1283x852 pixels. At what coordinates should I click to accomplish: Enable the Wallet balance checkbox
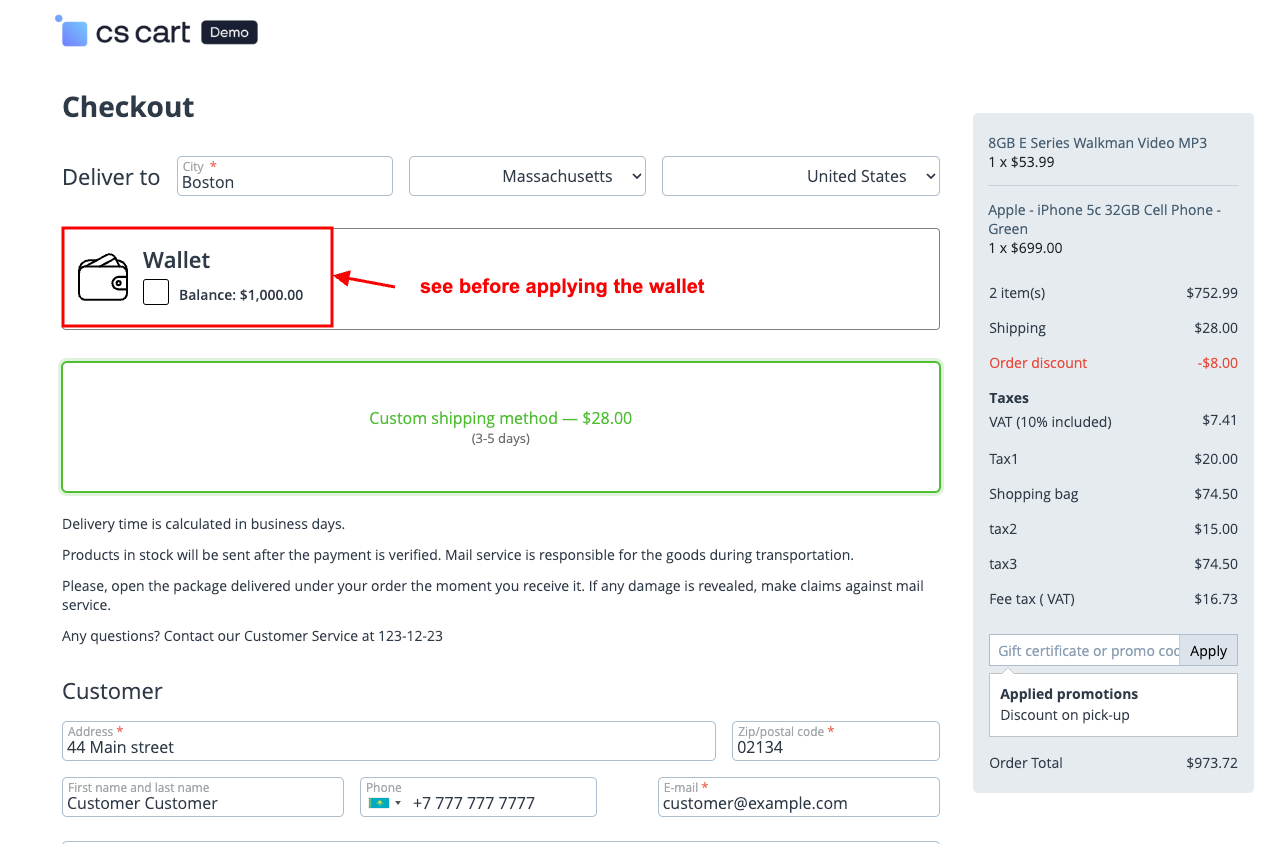(156, 292)
